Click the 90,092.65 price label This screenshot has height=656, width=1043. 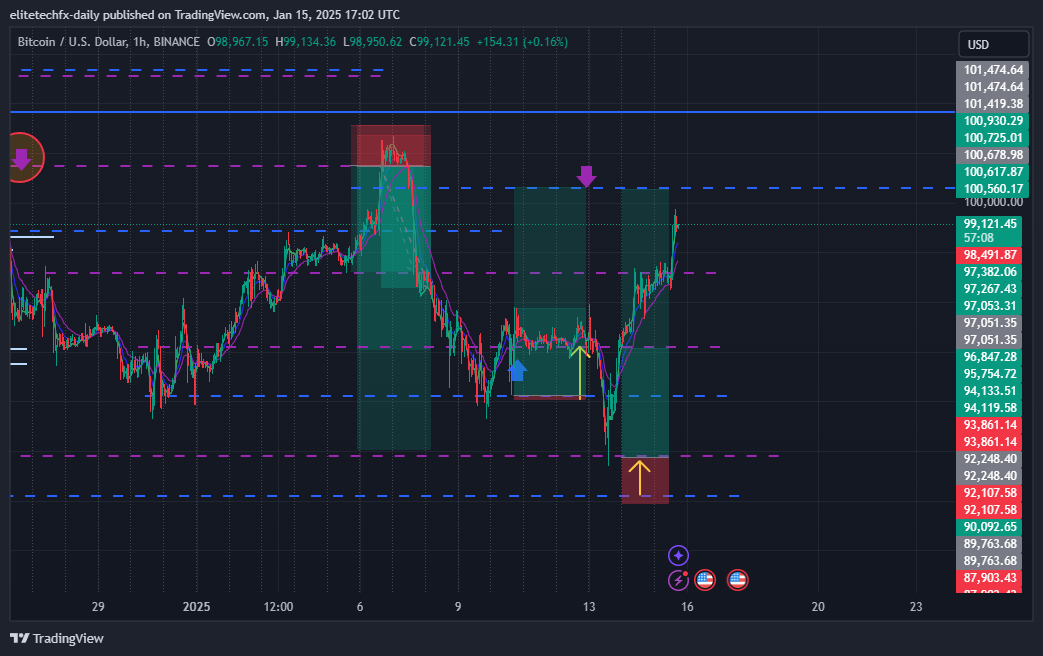coord(989,527)
